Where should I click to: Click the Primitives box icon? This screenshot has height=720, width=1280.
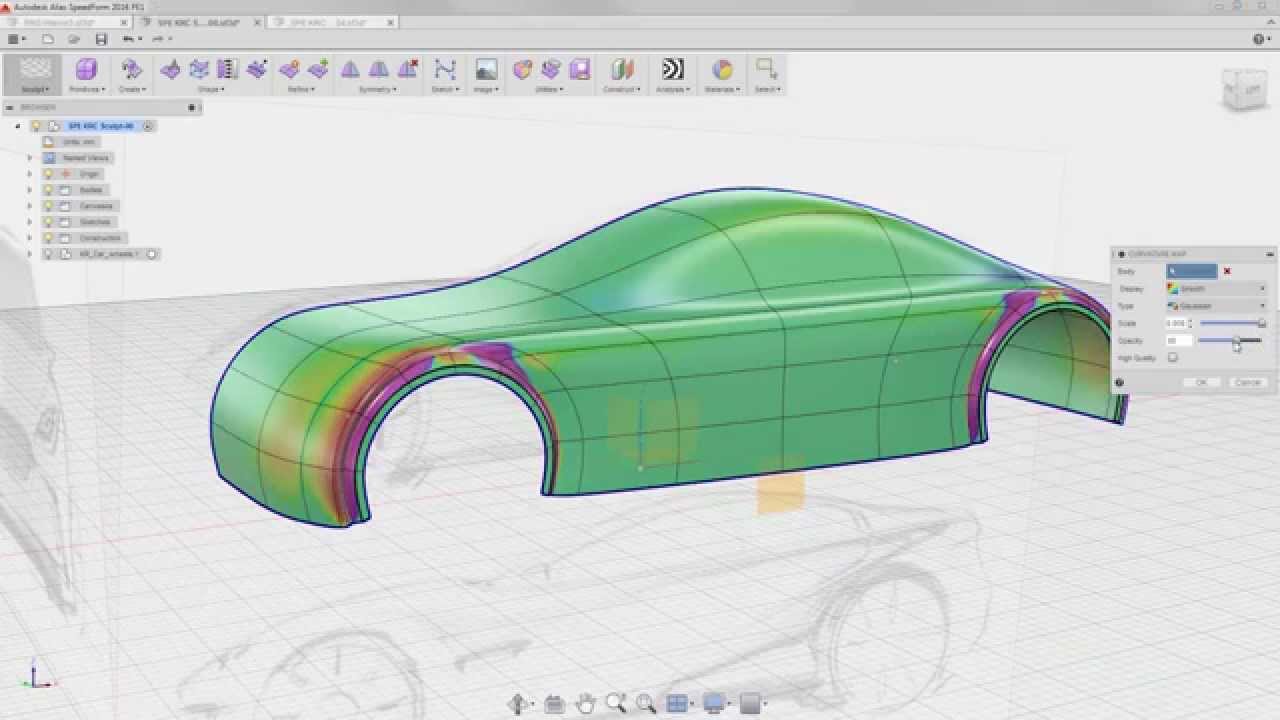pyautogui.click(x=86, y=69)
